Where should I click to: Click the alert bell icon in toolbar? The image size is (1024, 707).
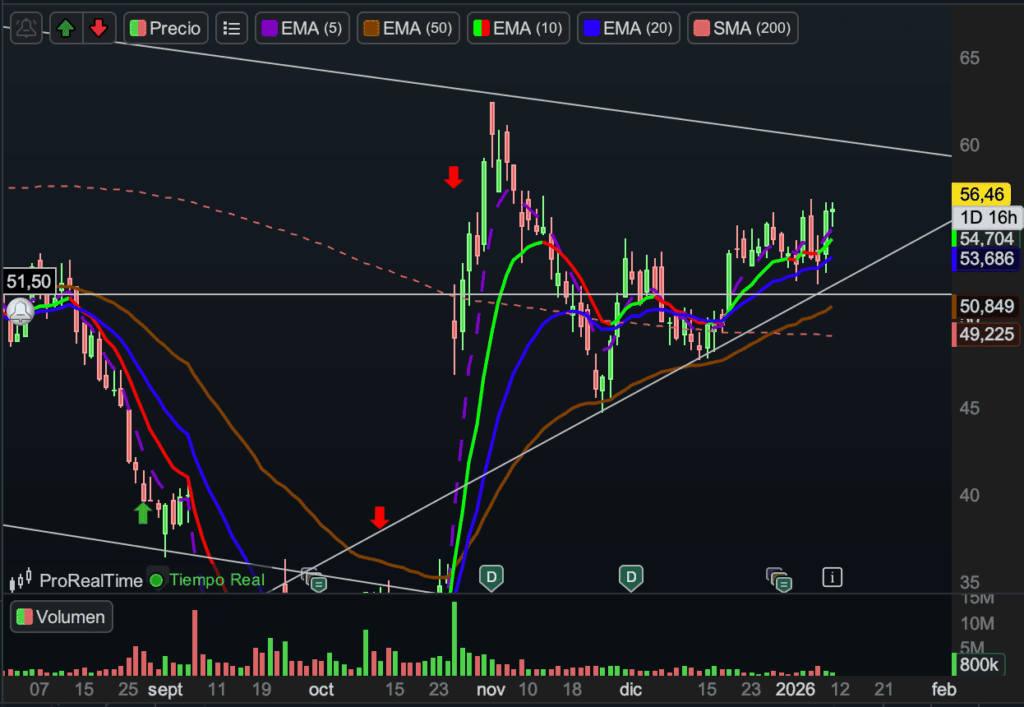tap(27, 28)
